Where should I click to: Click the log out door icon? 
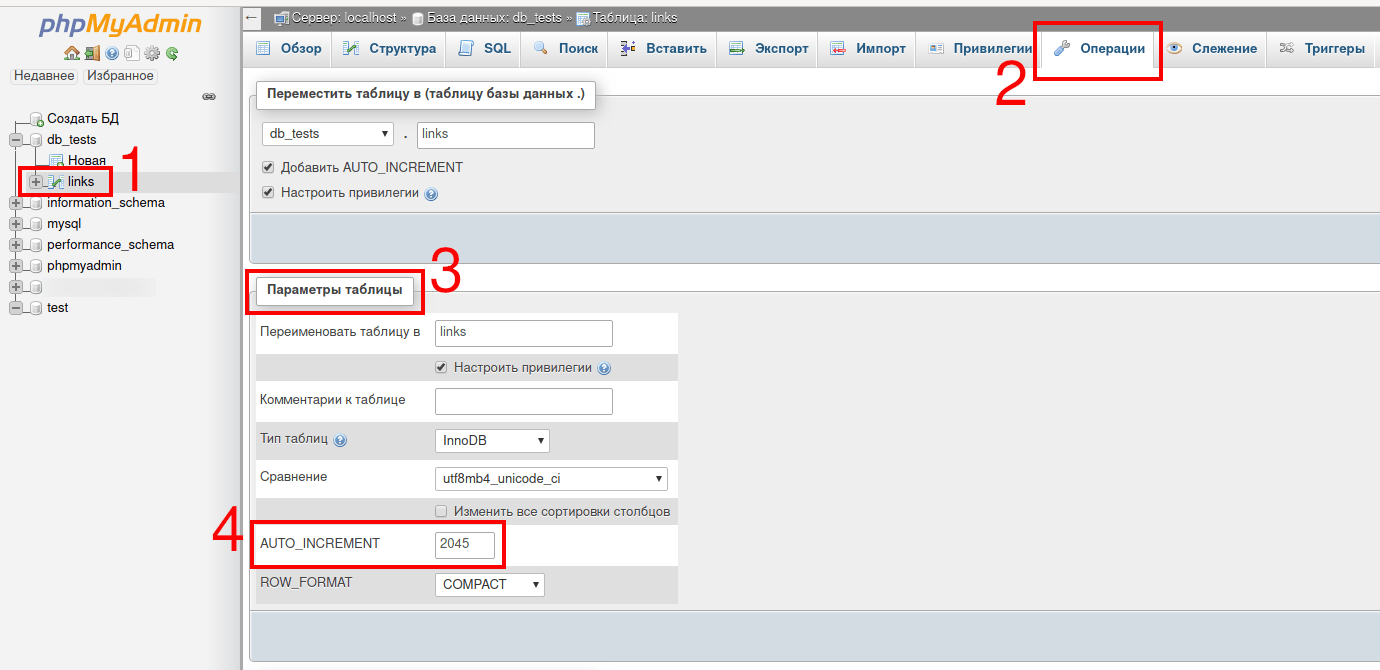pyautogui.click(x=91, y=53)
